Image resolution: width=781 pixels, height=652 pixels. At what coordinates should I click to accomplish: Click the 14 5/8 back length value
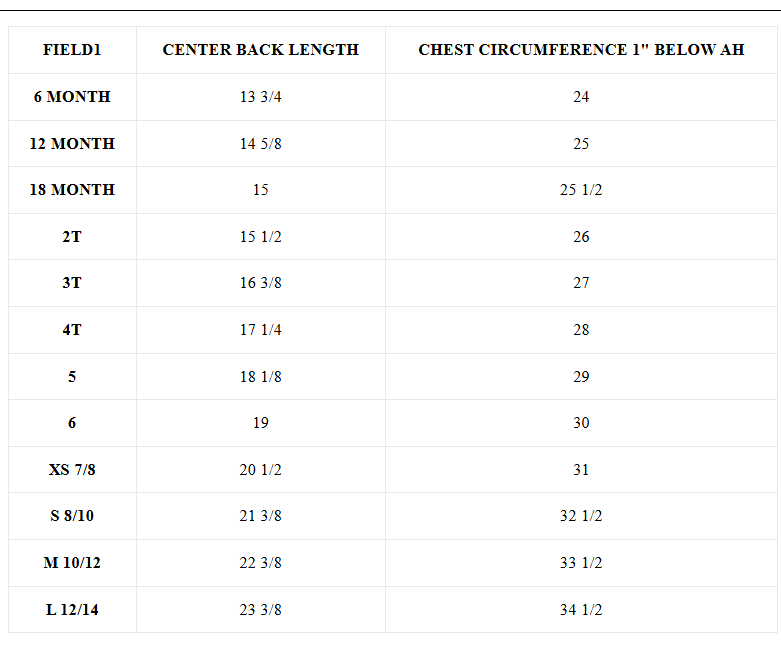click(x=260, y=143)
